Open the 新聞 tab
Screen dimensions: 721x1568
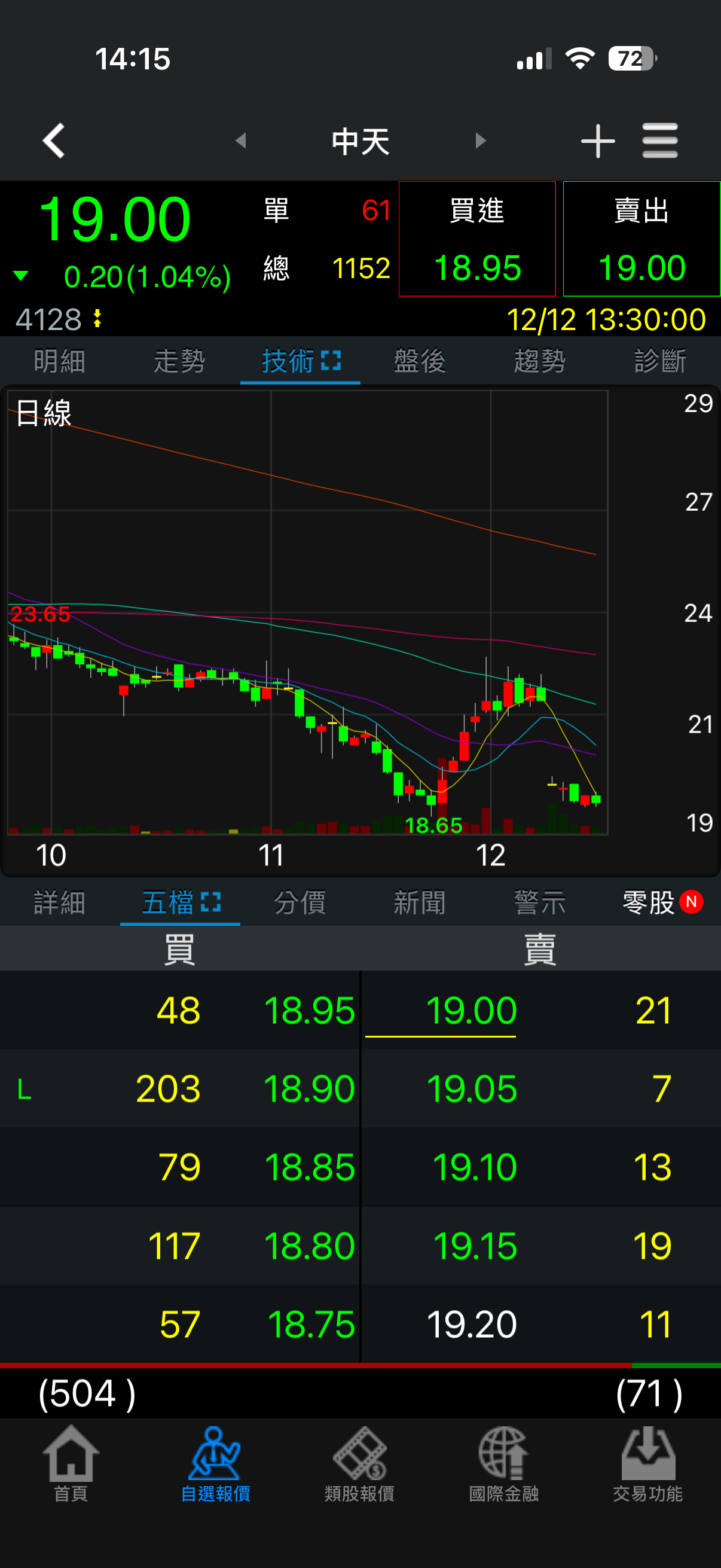click(x=420, y=902)
